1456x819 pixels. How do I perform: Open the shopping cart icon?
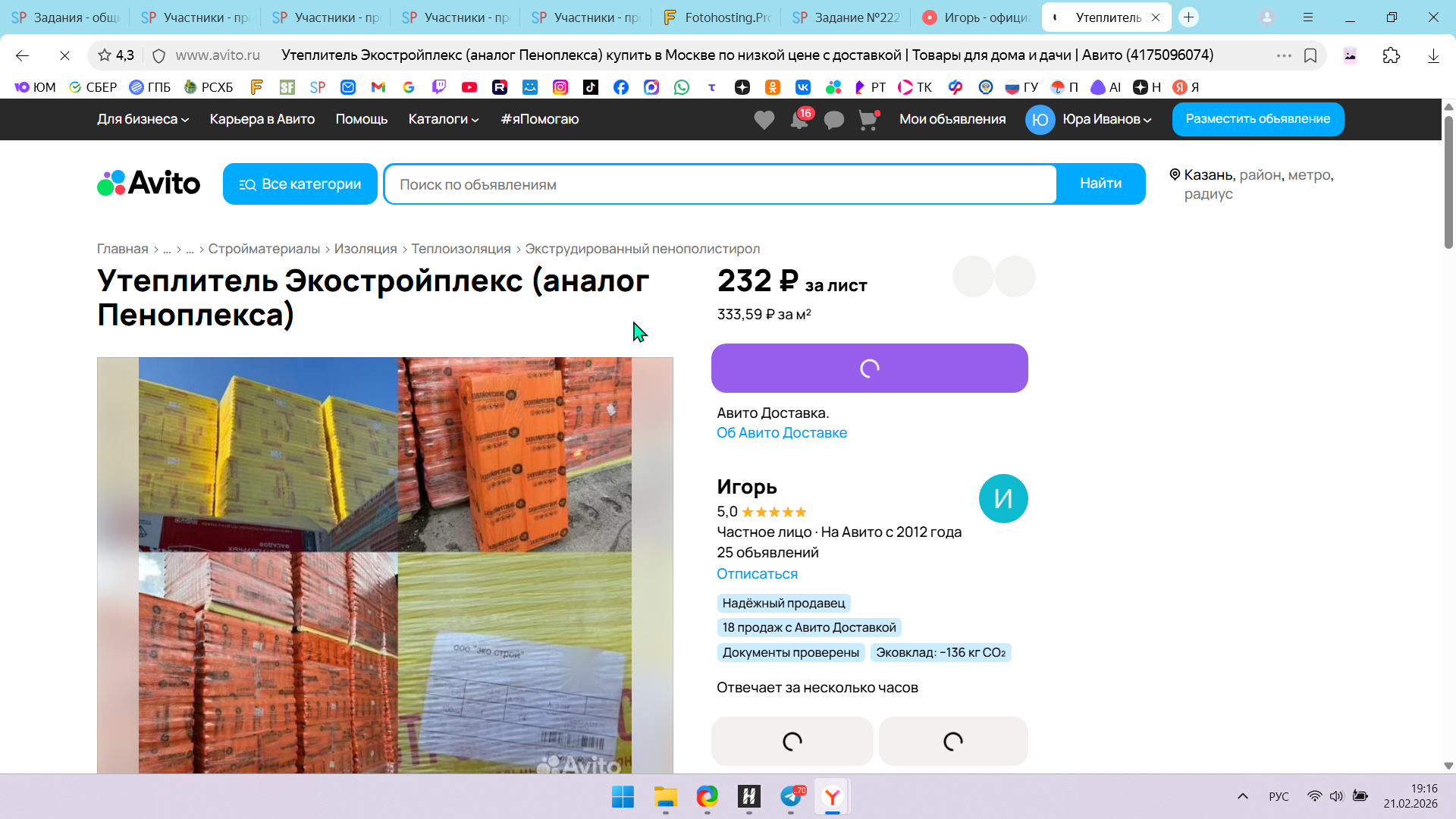tap(868, 120)
